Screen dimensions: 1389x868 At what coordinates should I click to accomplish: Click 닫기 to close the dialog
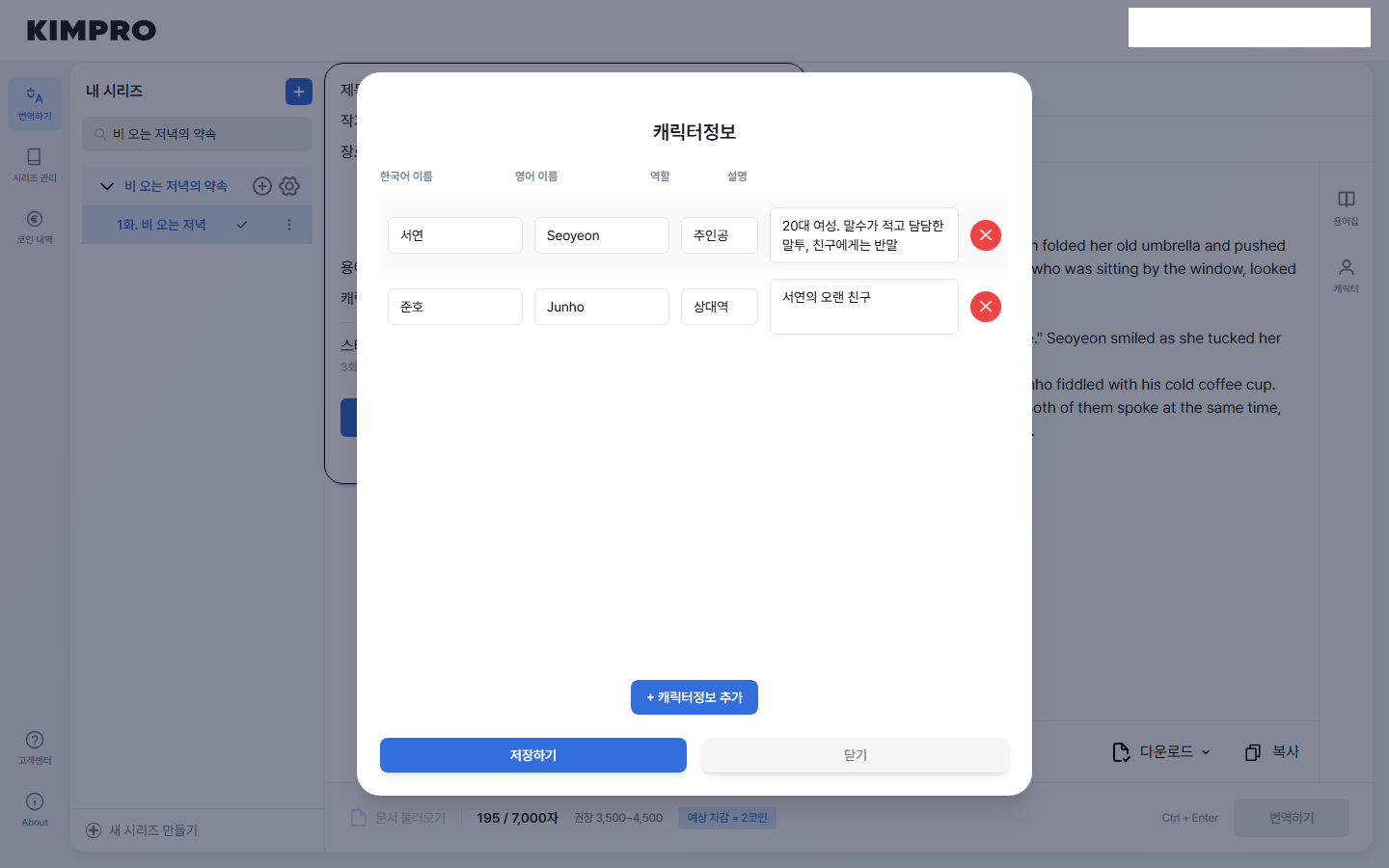pyautogui.click(x=856, y=755)
